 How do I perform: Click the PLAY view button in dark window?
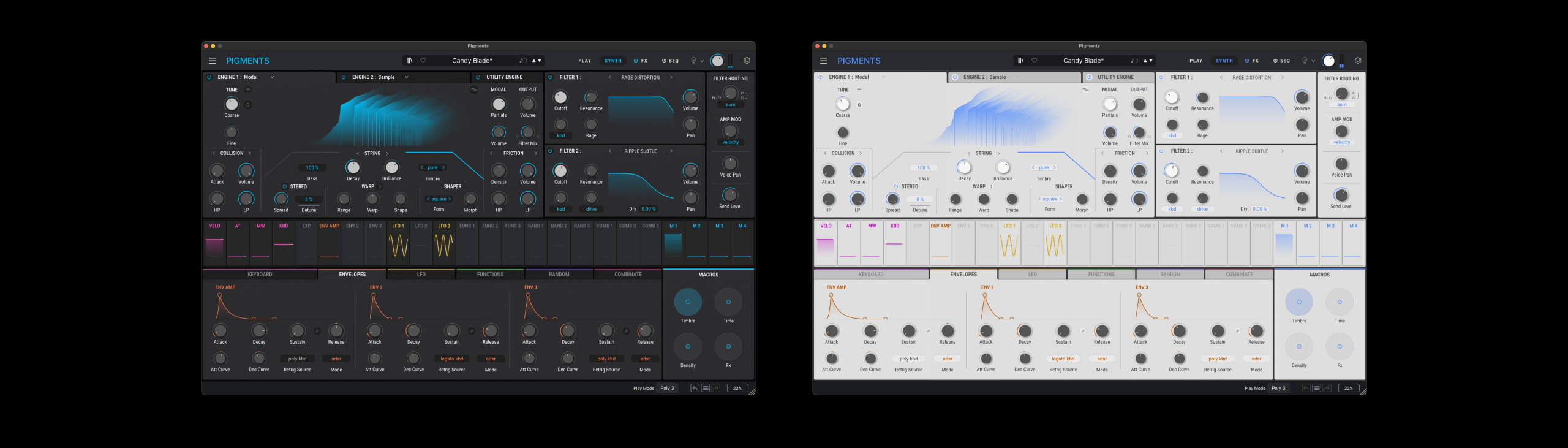(x=584, y=61)
